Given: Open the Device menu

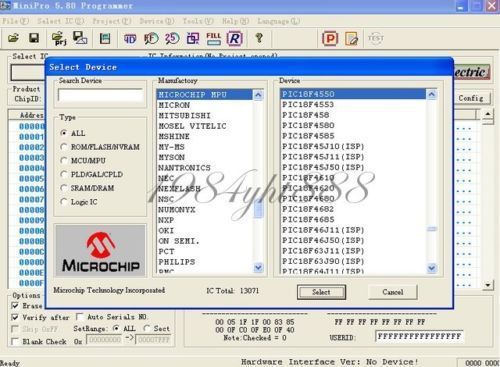Looking at the screenshot, I should pyautogui.click(x=157, y=21).
